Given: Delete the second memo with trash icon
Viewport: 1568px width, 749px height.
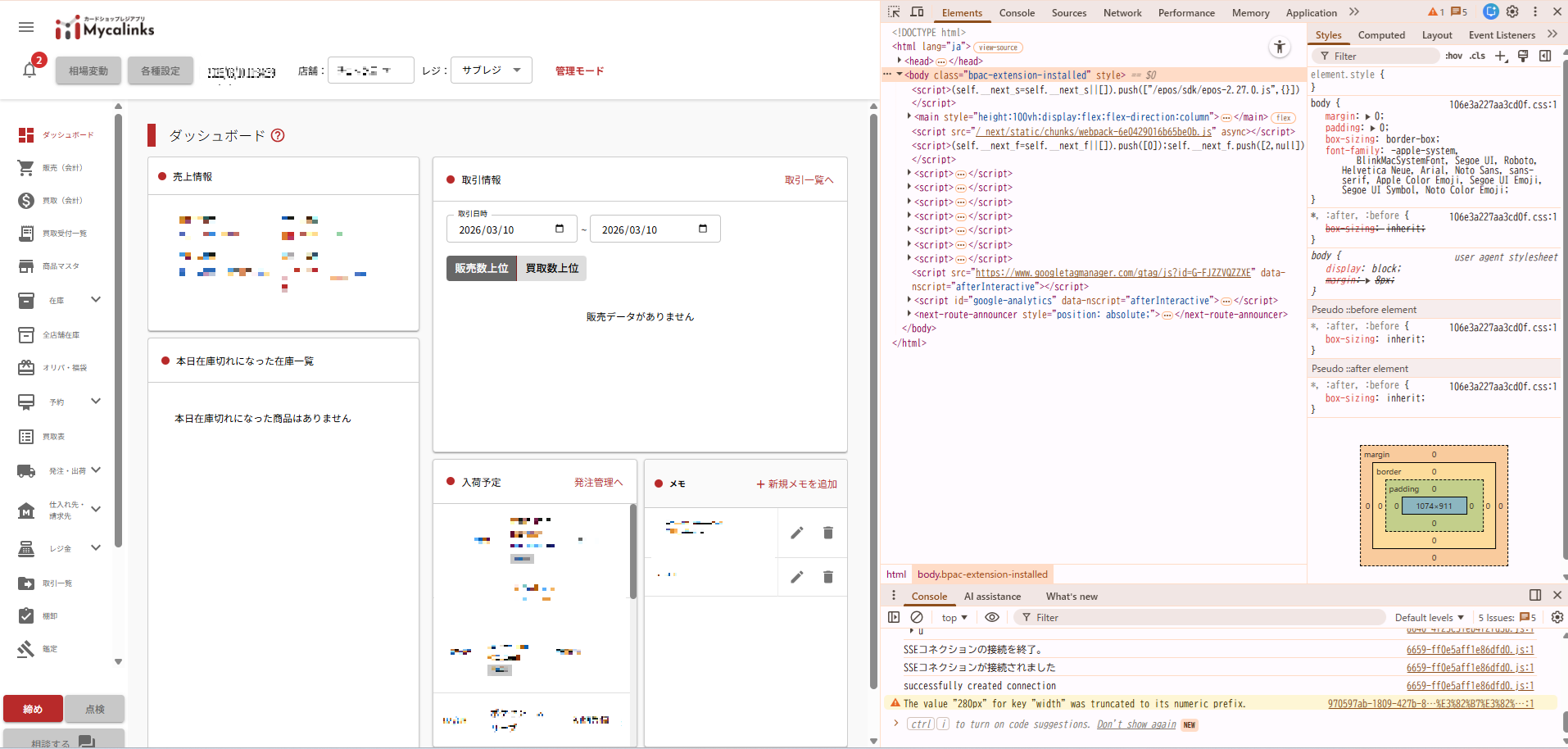Looking at the screenshot, I should [x=827, y=577].
